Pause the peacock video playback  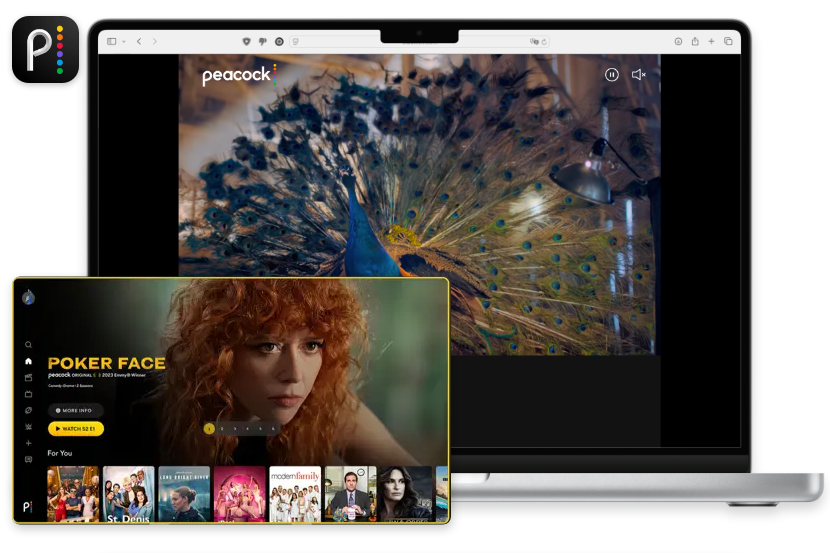612,74
